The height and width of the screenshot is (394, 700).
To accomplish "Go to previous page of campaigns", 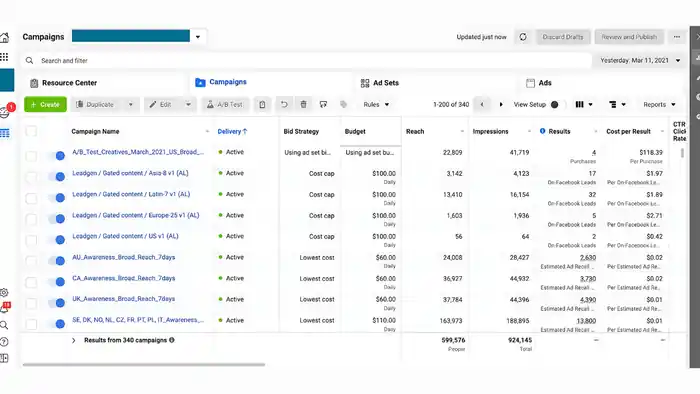I will pyautogui.click(x=482, y=104).
